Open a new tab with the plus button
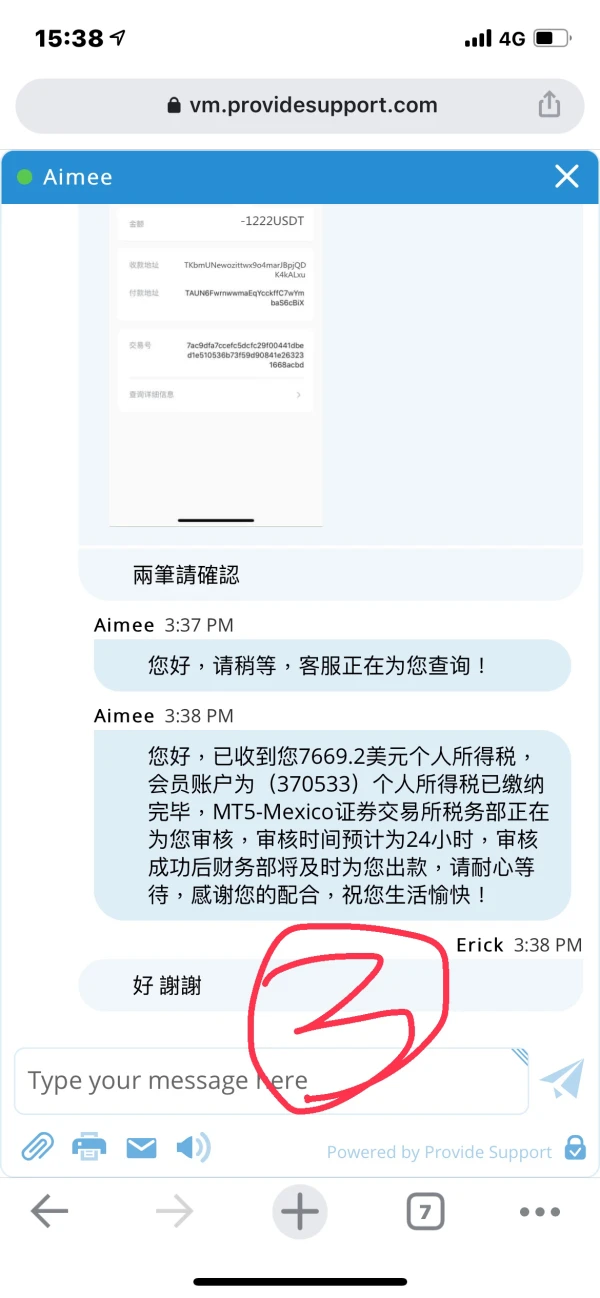 (x=299, y=1212)
